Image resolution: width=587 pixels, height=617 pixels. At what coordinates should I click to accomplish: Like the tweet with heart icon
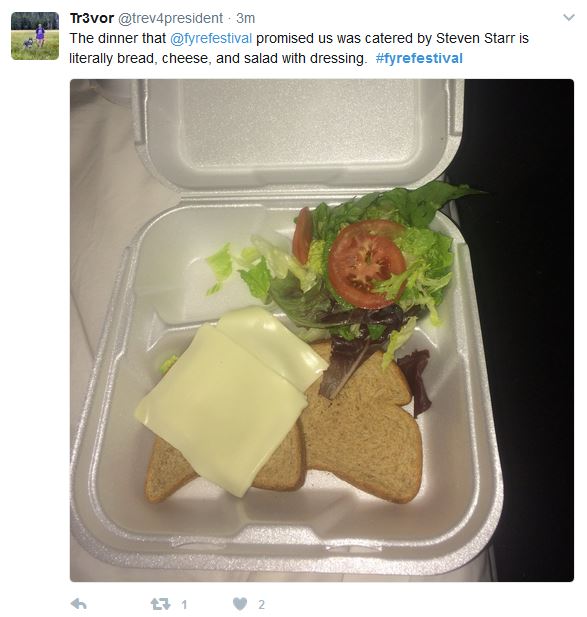click(240, 604)
